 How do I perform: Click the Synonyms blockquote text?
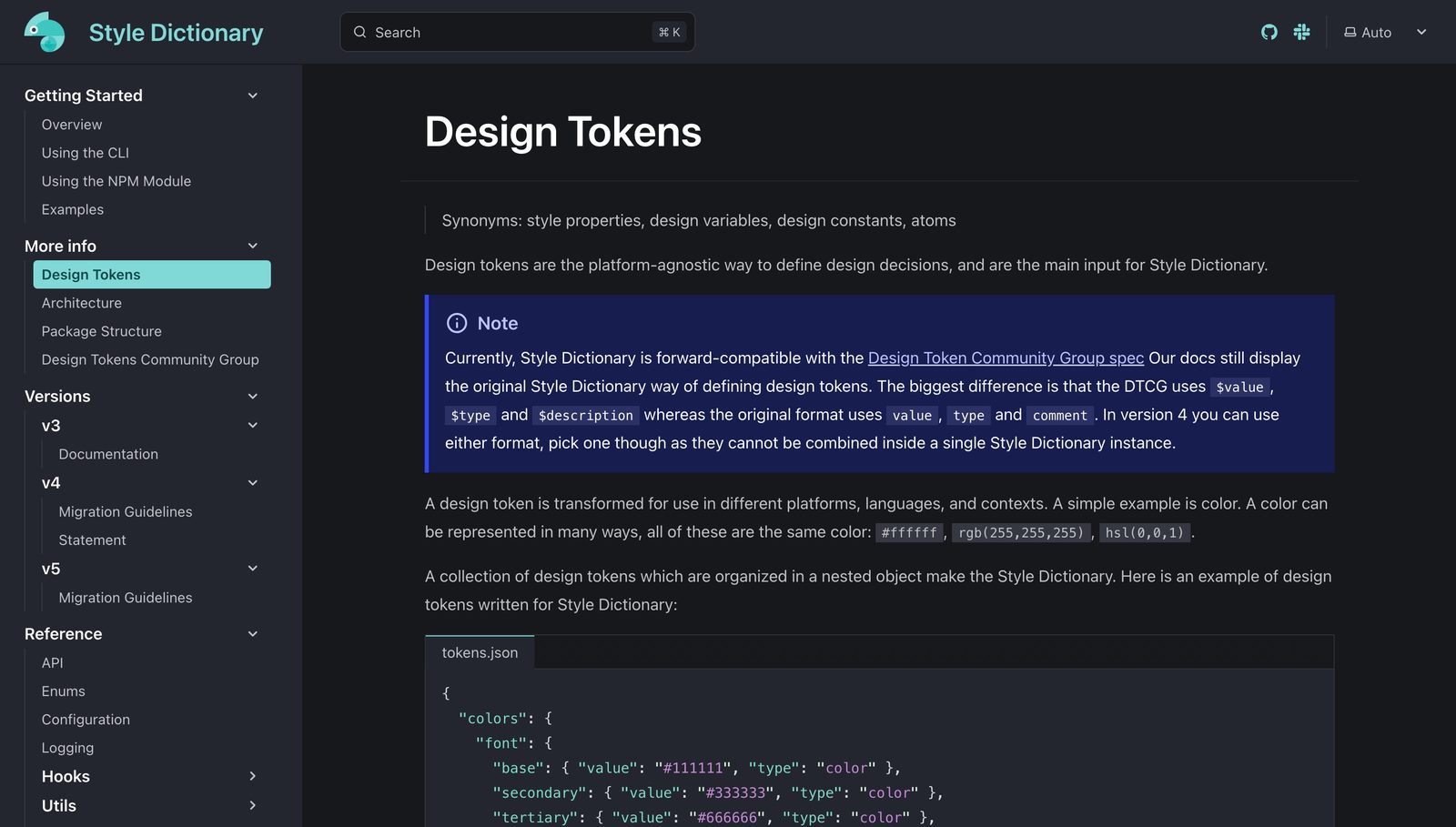click(699, 220)
